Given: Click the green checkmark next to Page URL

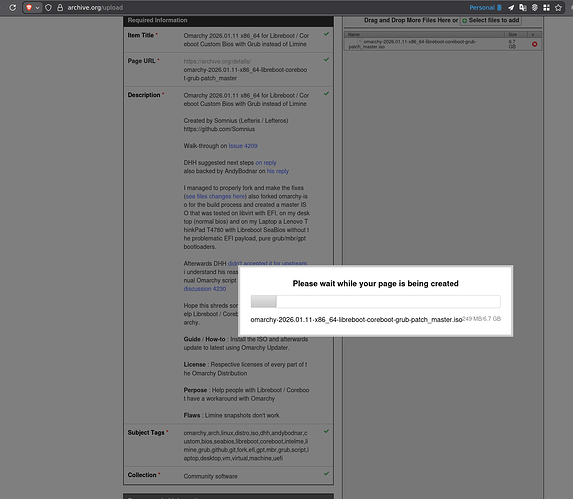Looking at the screenshot, I should pyautogui.click(x=326, y=60).
